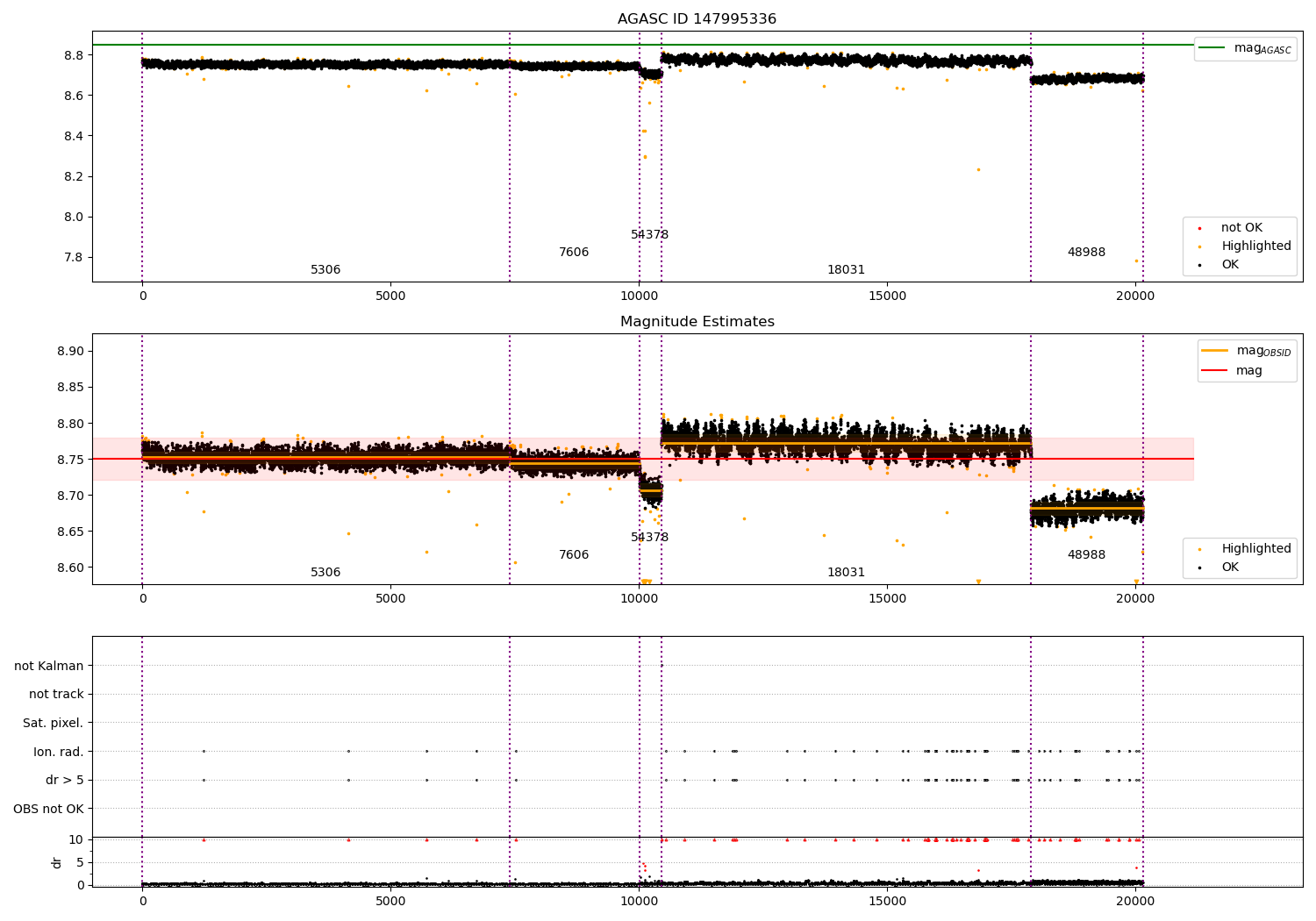
Task: Click the '8.75' y-axis tick label
Action: tap(69, 460)
